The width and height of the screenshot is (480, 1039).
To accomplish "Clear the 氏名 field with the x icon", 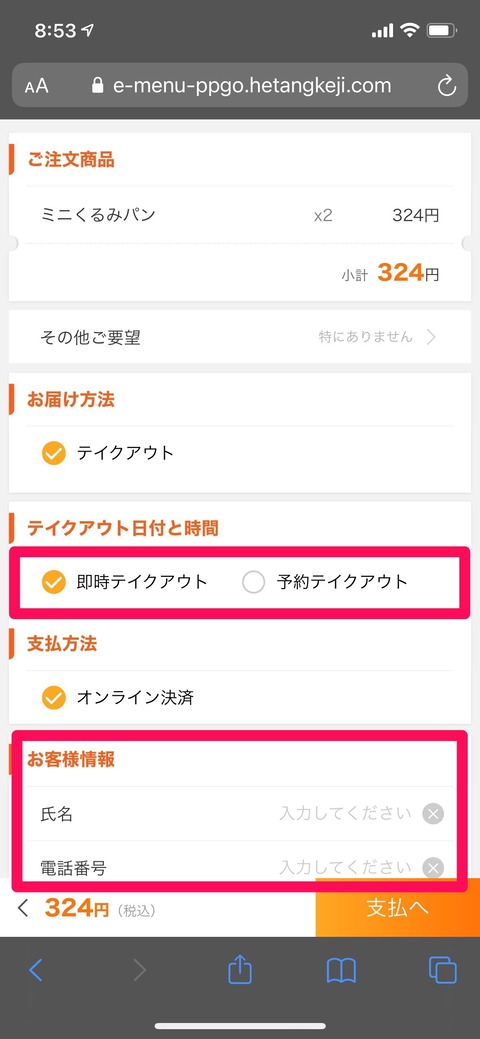I will coord(433,814).
